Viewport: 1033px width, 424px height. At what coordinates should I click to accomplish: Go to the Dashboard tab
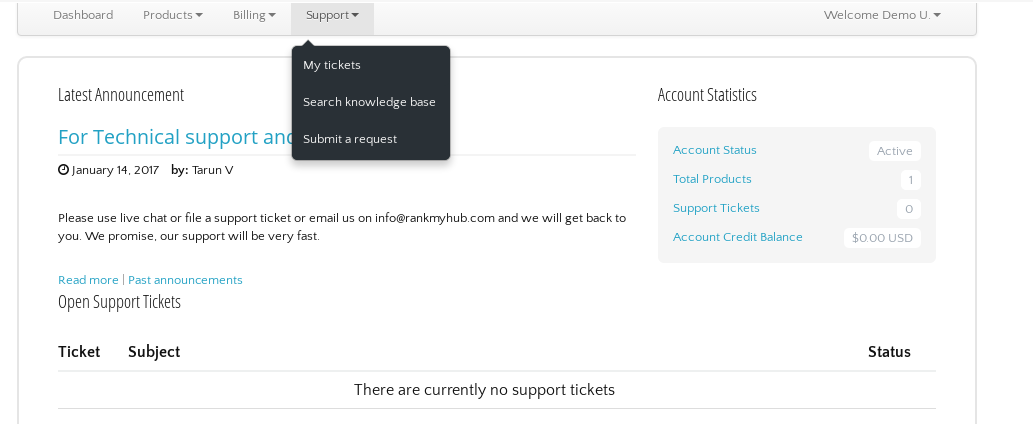click(83, 15)
